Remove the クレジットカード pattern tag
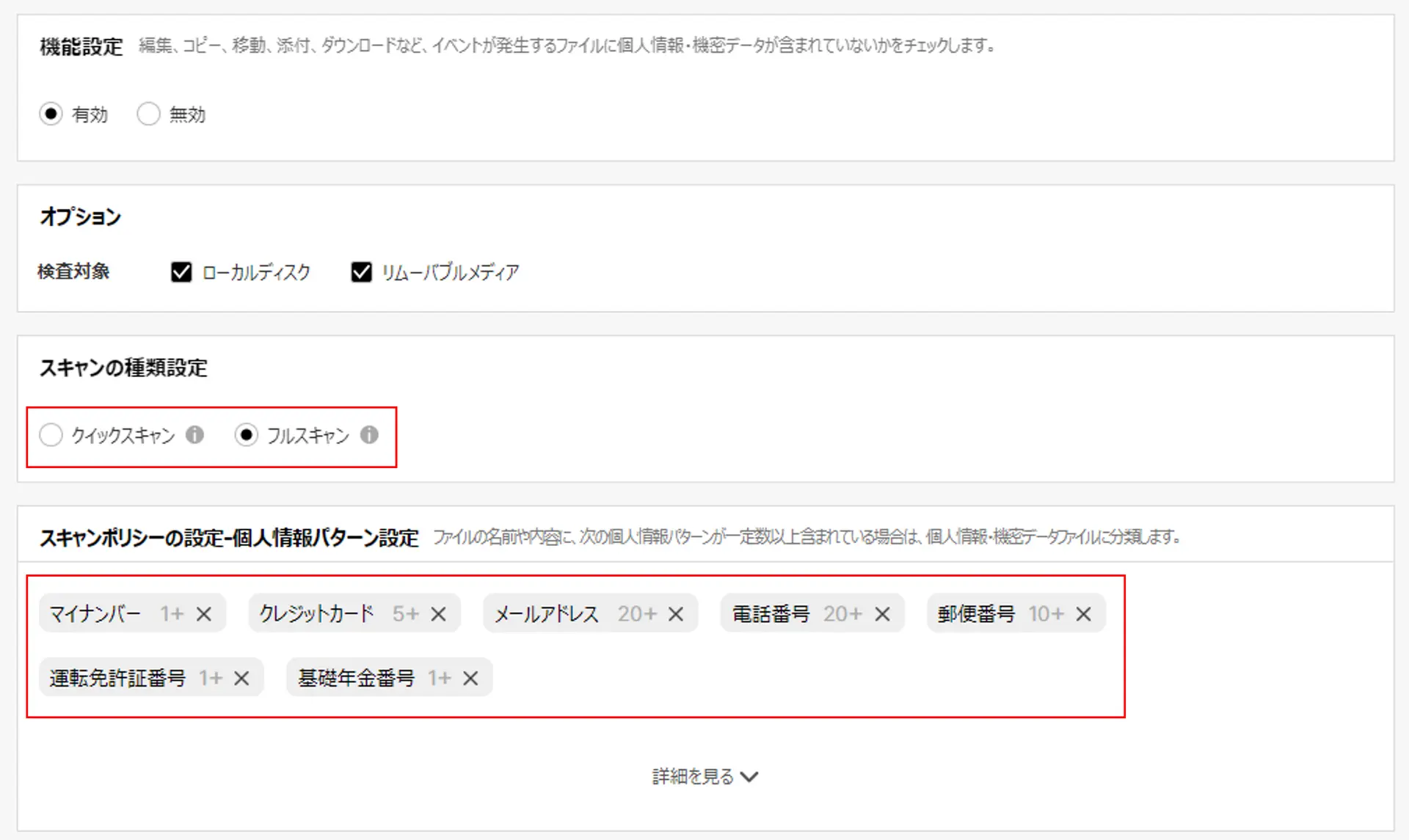The image size is (1409, 840). 438,614
